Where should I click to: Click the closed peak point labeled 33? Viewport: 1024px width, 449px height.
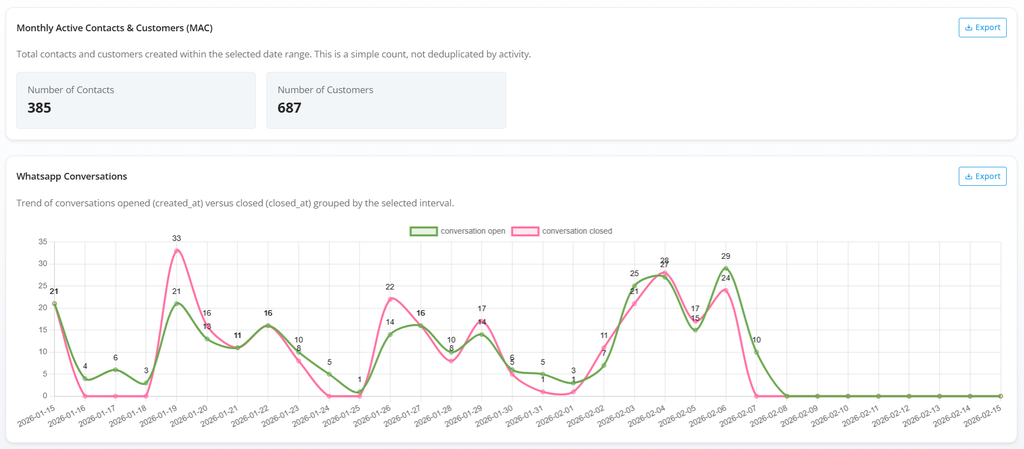(177, 251)
